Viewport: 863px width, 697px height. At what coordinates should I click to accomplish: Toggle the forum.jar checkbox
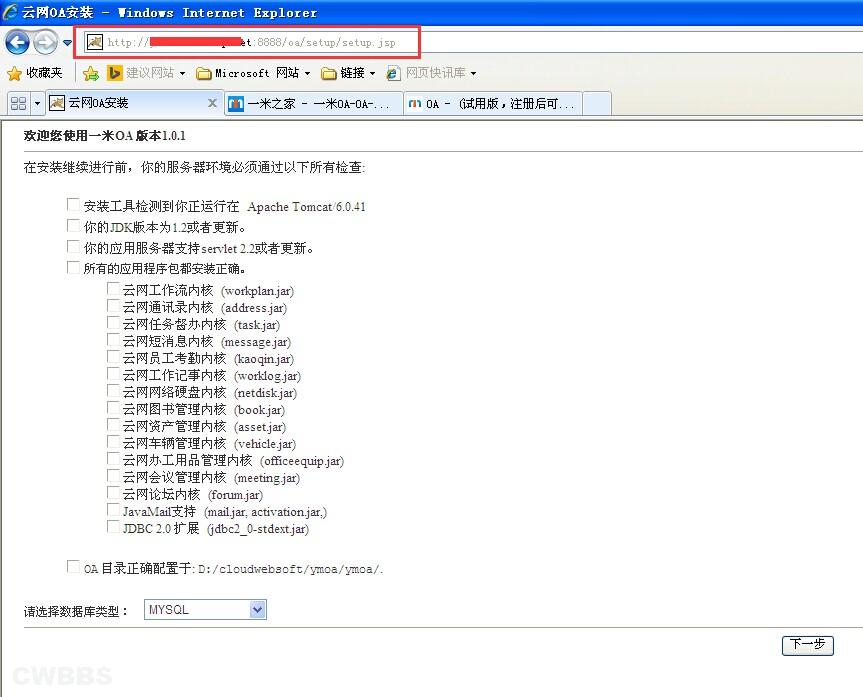(x=113, y=493)
